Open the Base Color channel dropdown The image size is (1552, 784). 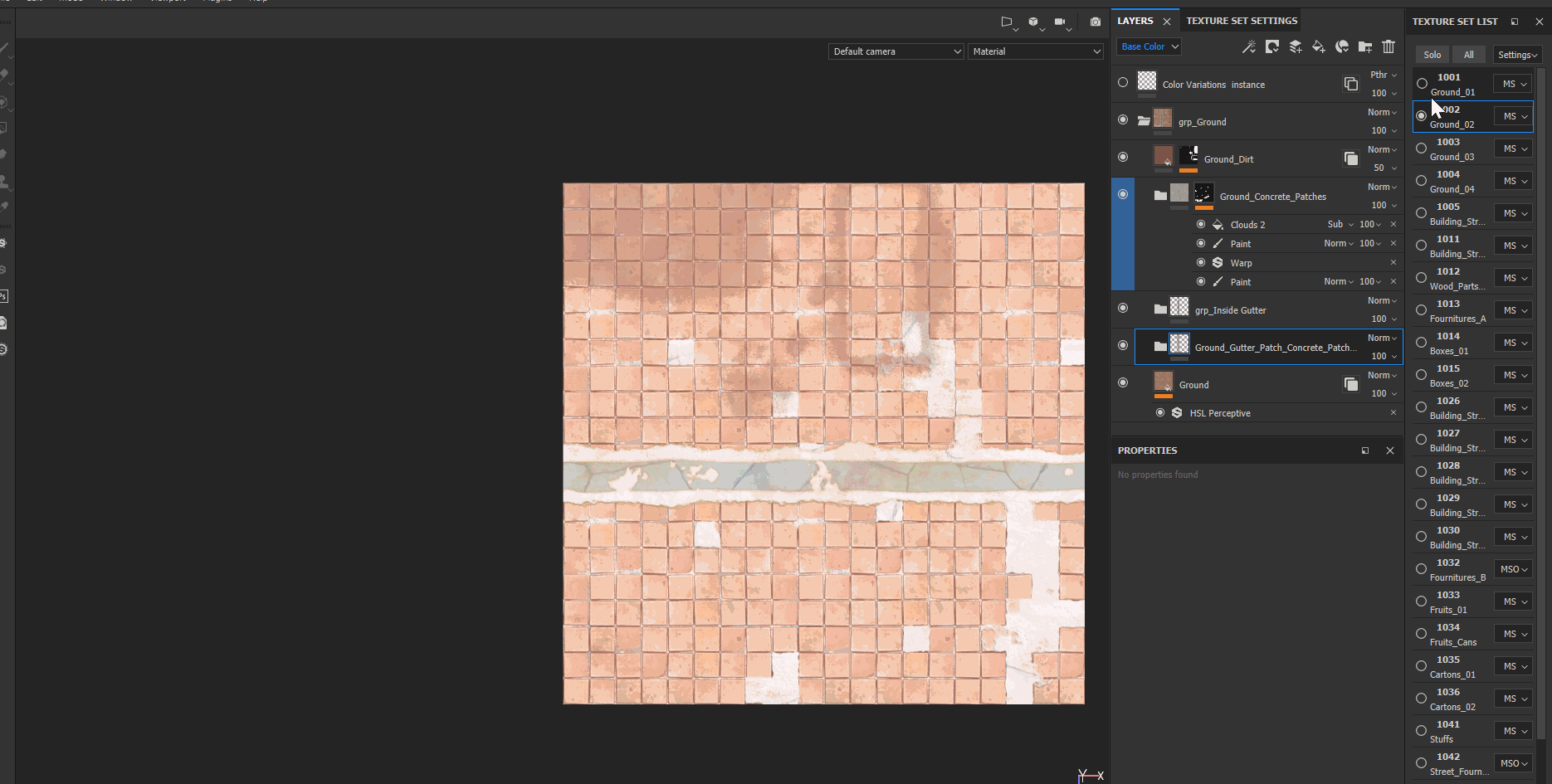pyautogui.click(x=1149, y=46)
